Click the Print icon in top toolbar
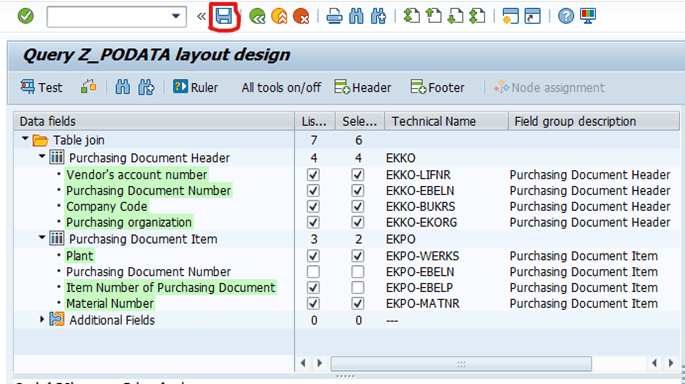The image size is (685, 384). [x=334, y=17]
